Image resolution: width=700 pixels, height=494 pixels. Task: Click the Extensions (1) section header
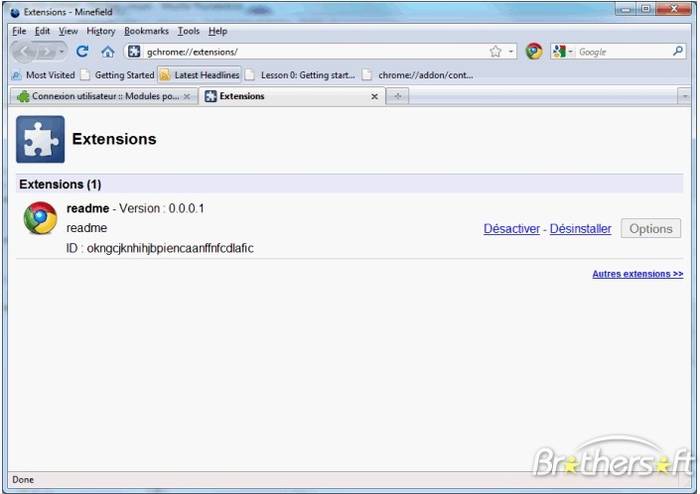coord(350,184)
